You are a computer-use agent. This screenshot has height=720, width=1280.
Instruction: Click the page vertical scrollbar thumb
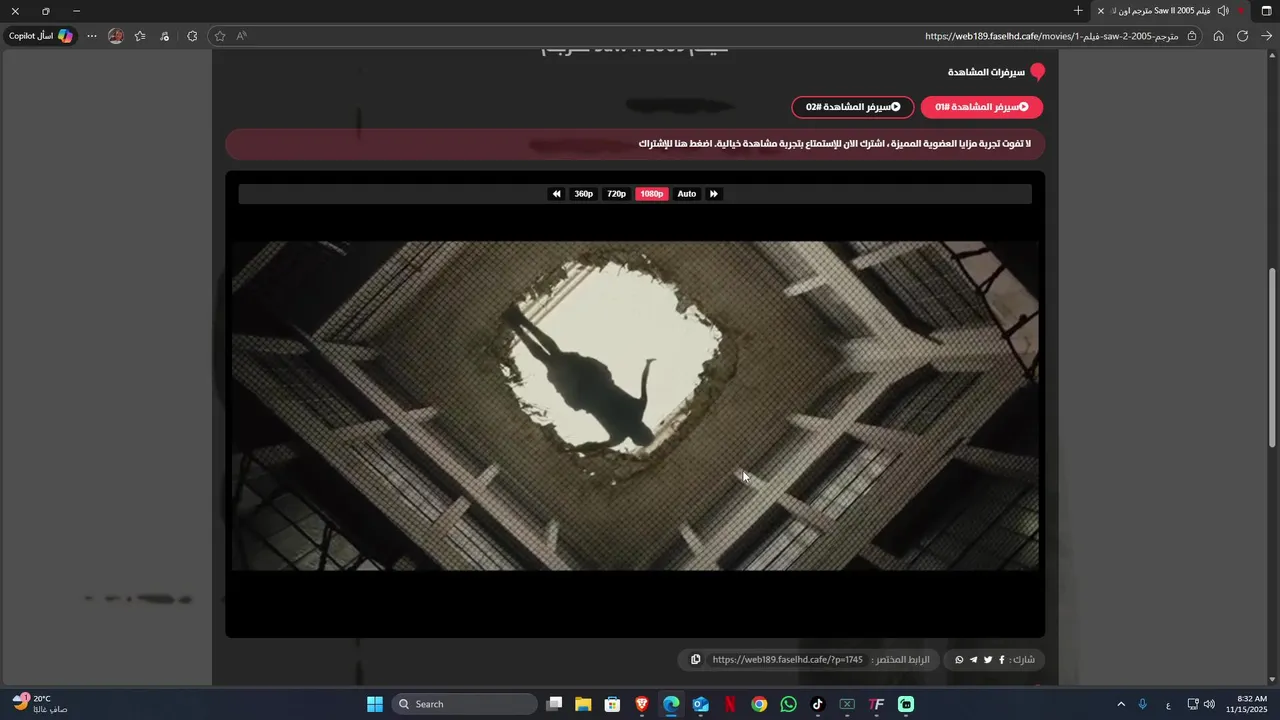(1272, 357)
